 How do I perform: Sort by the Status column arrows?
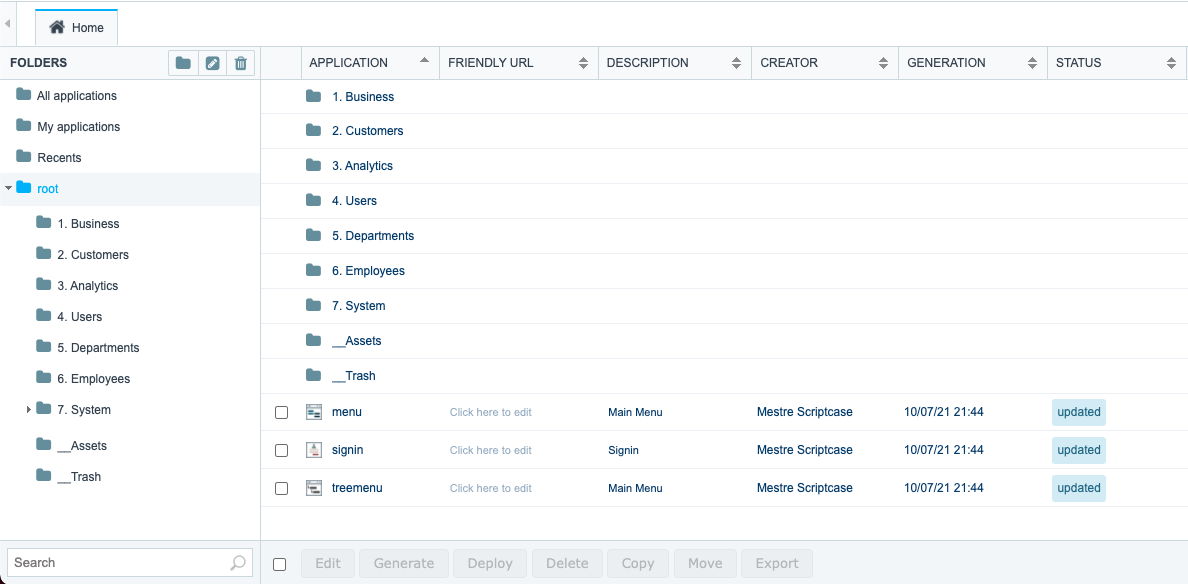click(x=1171, y=64)
